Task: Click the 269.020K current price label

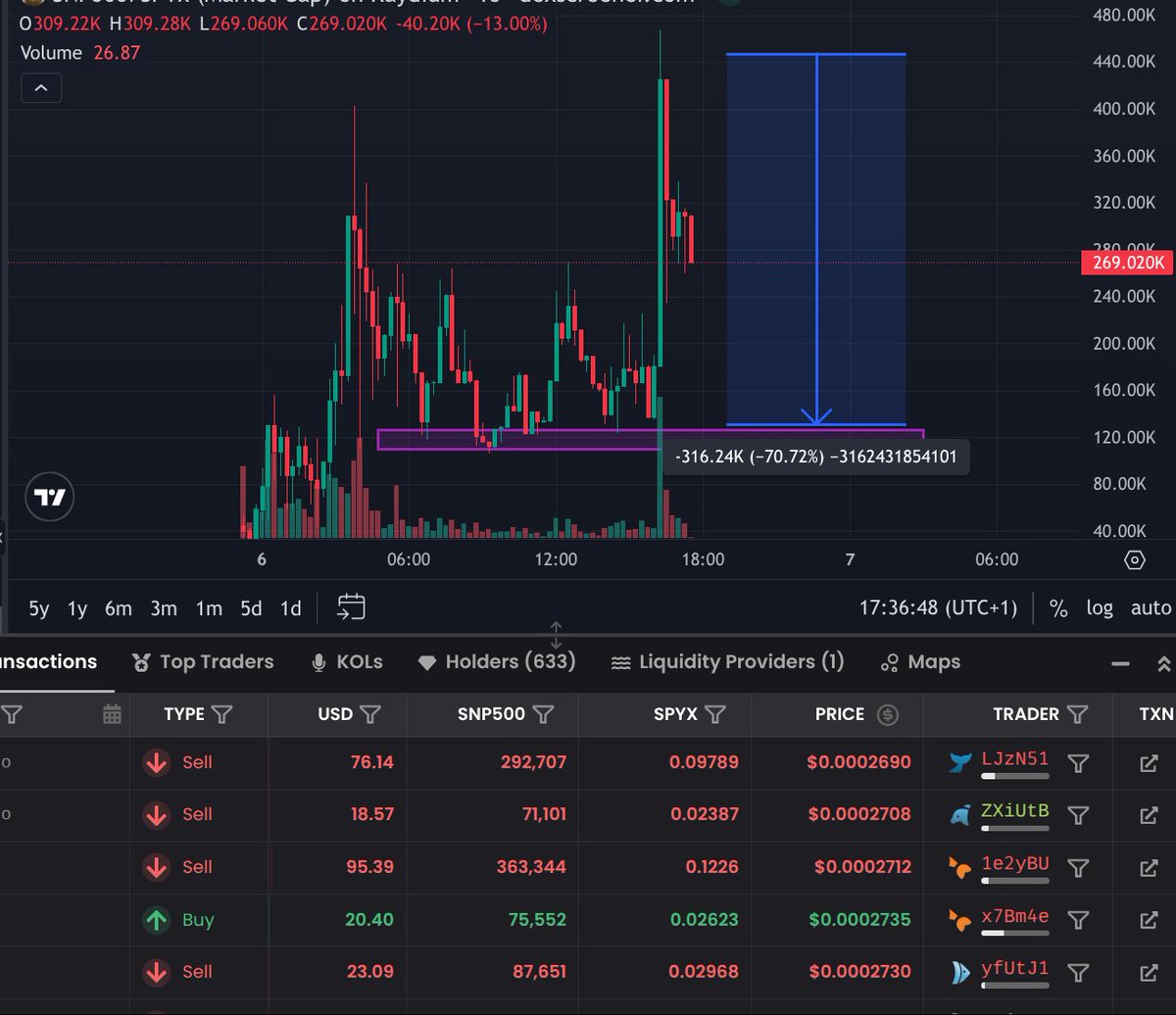Action: click(x=1126, y=263)
